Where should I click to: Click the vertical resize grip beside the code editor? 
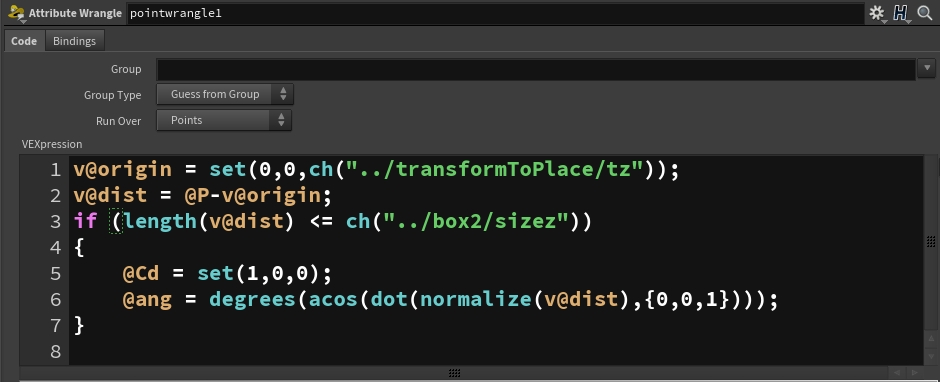931,242
